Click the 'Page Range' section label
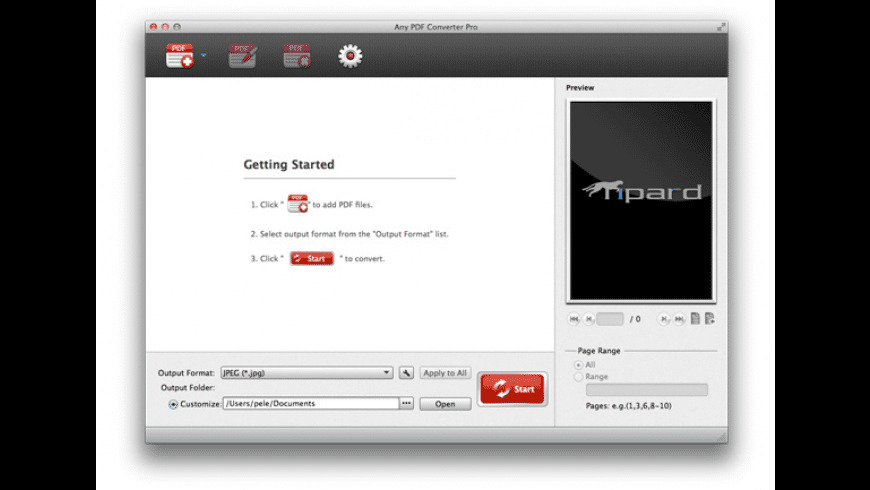870x490 pixels. point(599,351)
